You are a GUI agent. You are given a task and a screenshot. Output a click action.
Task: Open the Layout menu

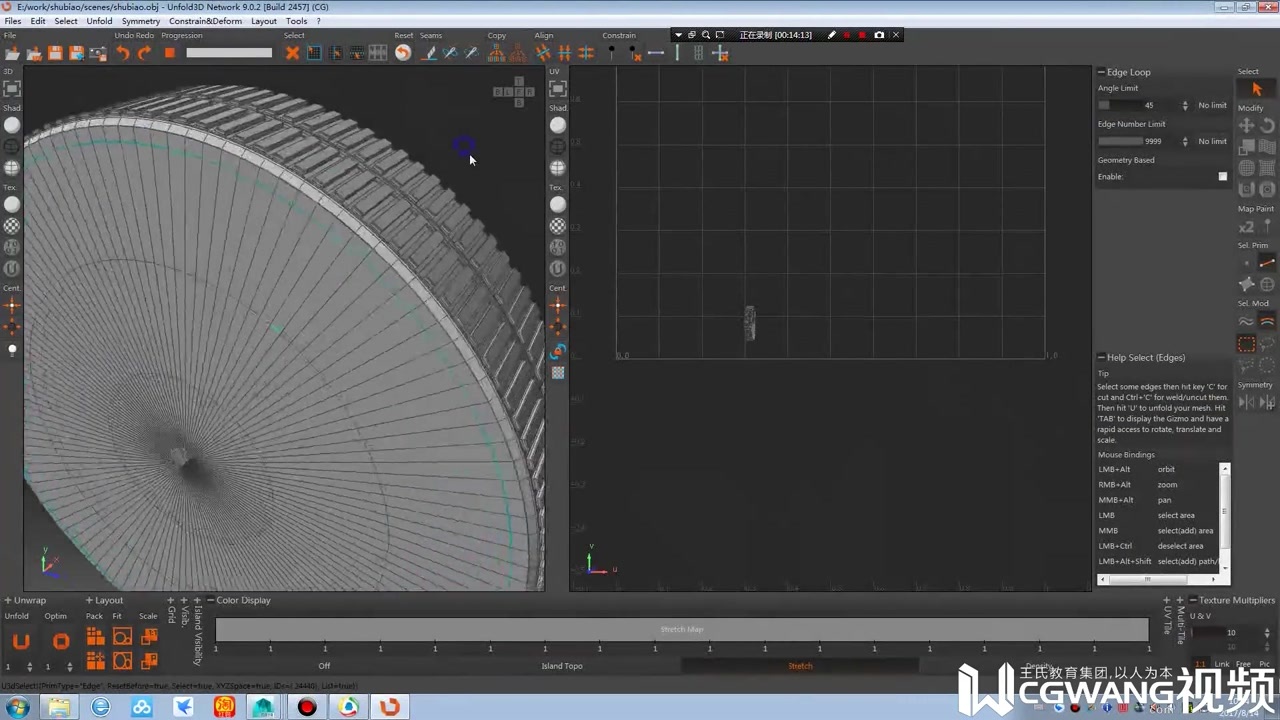(264, 21)
